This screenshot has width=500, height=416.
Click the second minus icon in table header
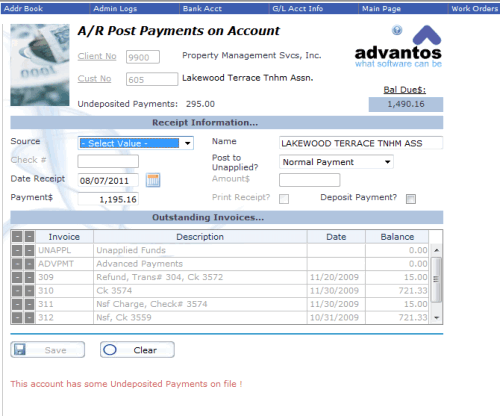point(29,237)
